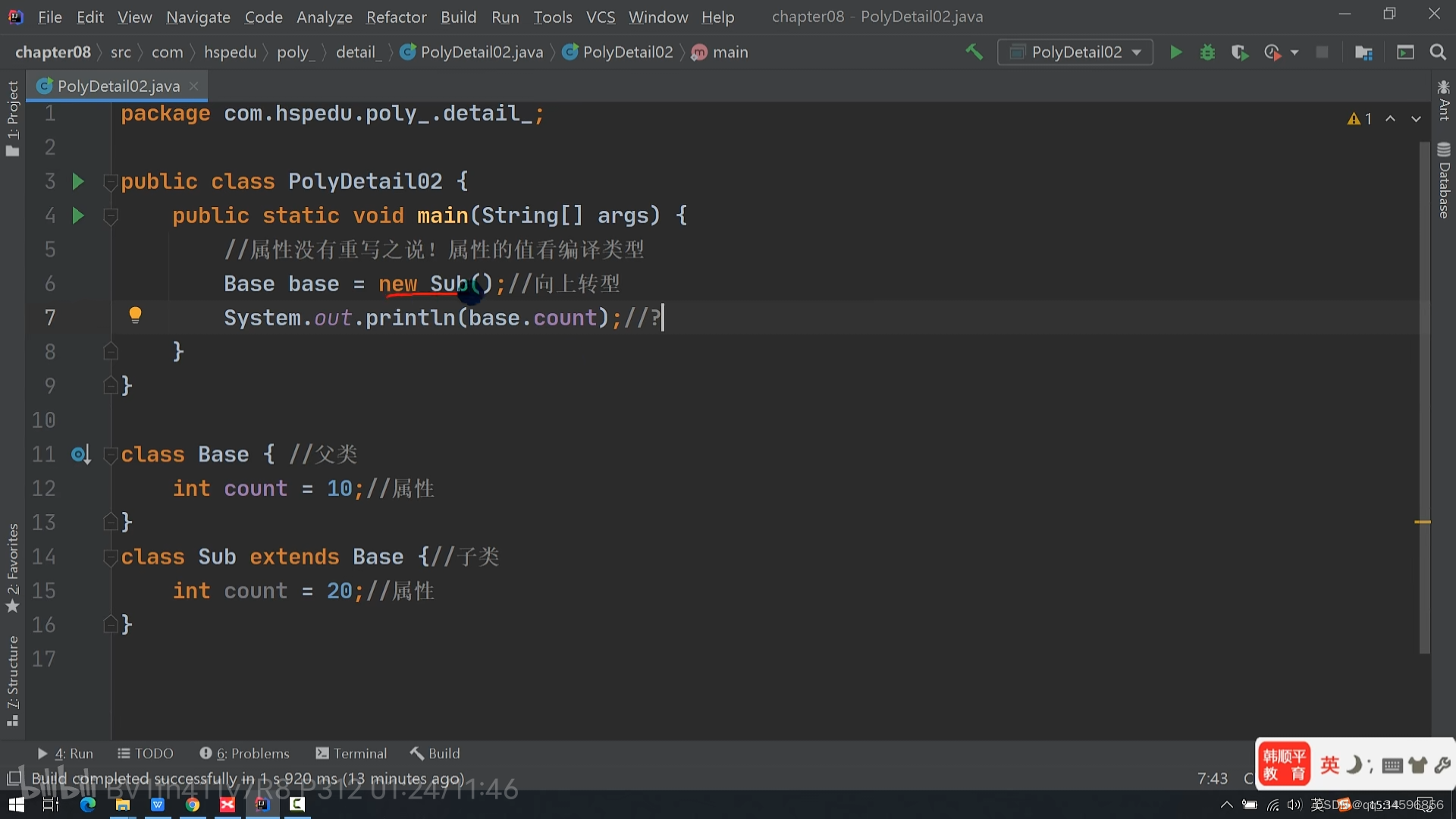
Task: Click the hspedu breadcrumb
Action: tap(230, 52)
